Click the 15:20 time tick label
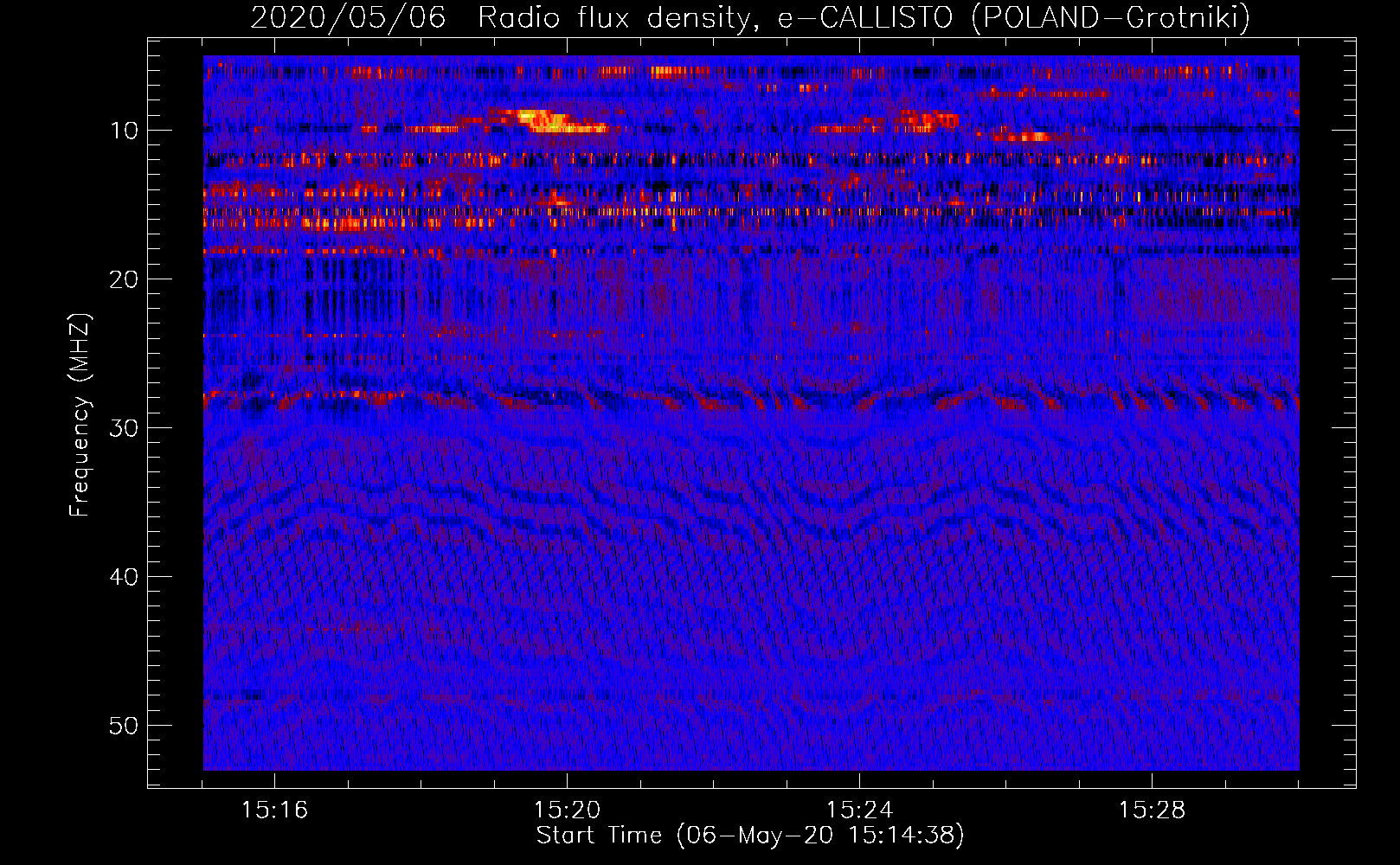The width and height of the screenshot is (1400, 865). (567, 811)
